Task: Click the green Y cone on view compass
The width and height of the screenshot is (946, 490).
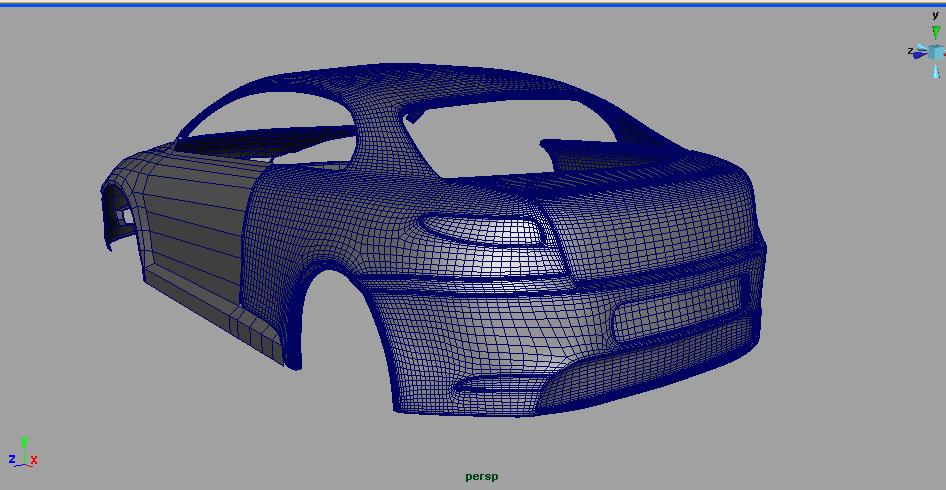Action: [936, 32]
